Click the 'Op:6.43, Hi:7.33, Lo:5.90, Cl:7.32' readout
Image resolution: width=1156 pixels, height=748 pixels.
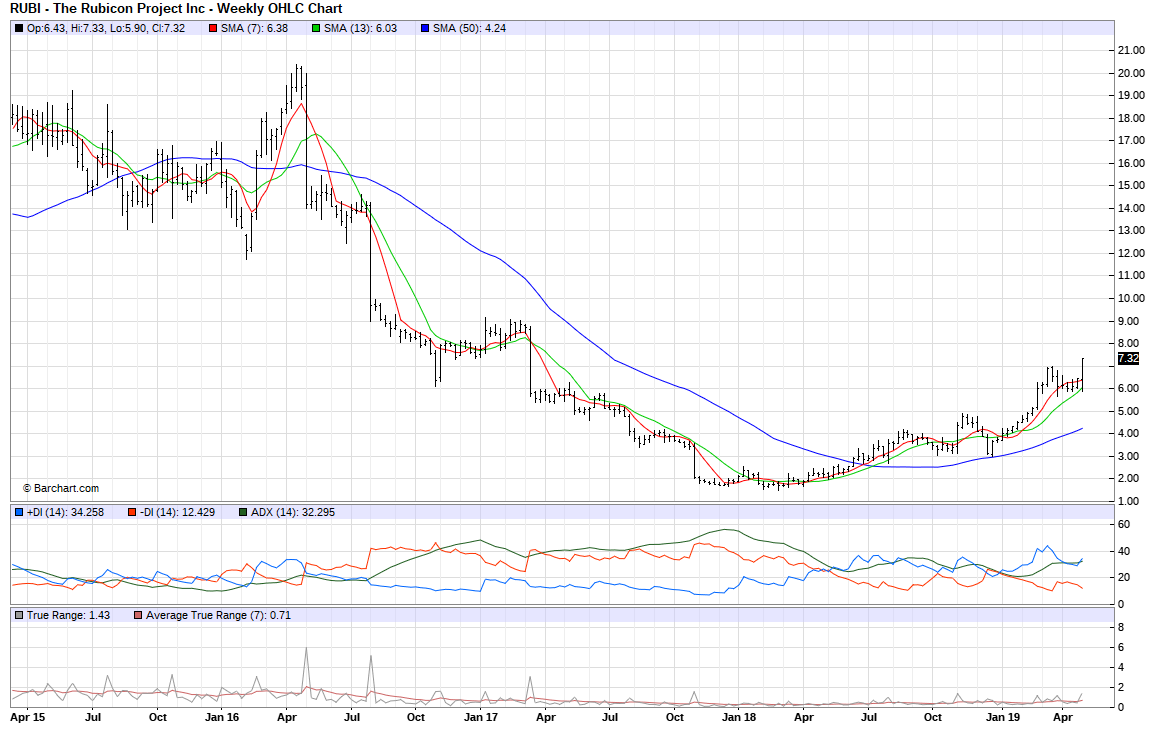tap(106, 29)
